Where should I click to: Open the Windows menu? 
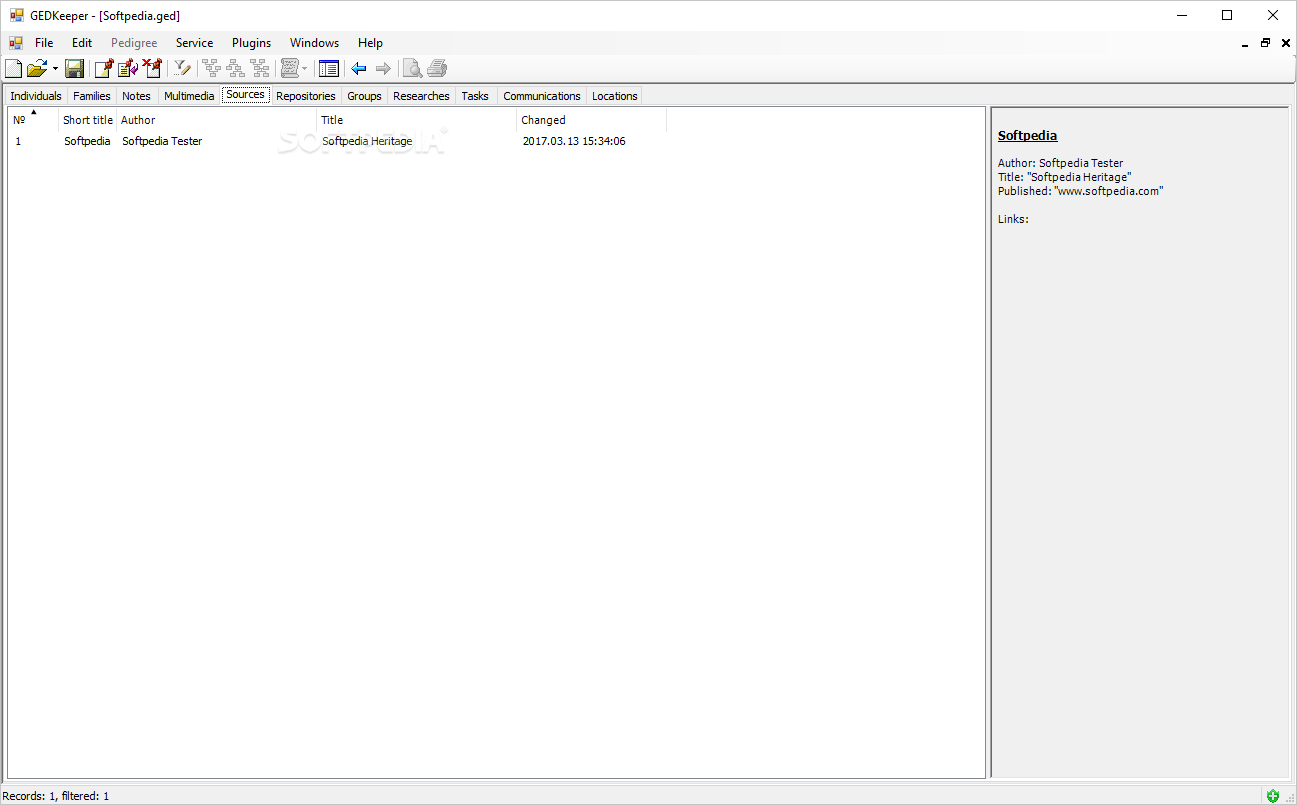point(314,43)
